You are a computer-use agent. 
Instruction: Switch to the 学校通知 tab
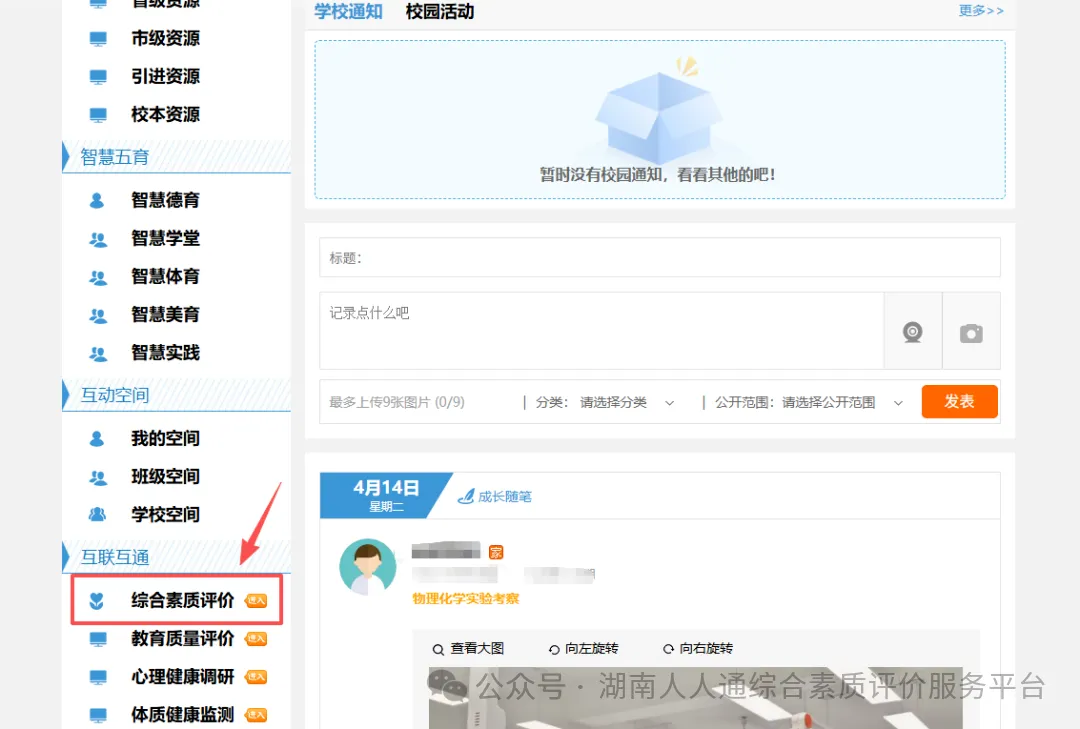347,11
